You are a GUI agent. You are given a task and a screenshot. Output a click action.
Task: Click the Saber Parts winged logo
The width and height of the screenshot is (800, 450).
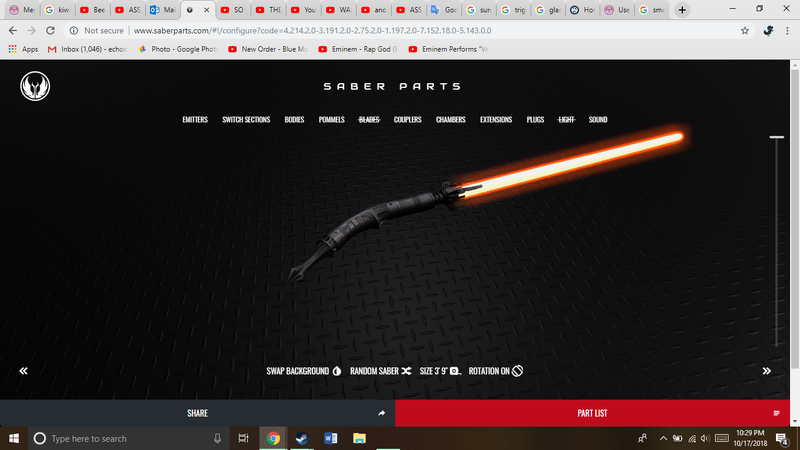35,87
